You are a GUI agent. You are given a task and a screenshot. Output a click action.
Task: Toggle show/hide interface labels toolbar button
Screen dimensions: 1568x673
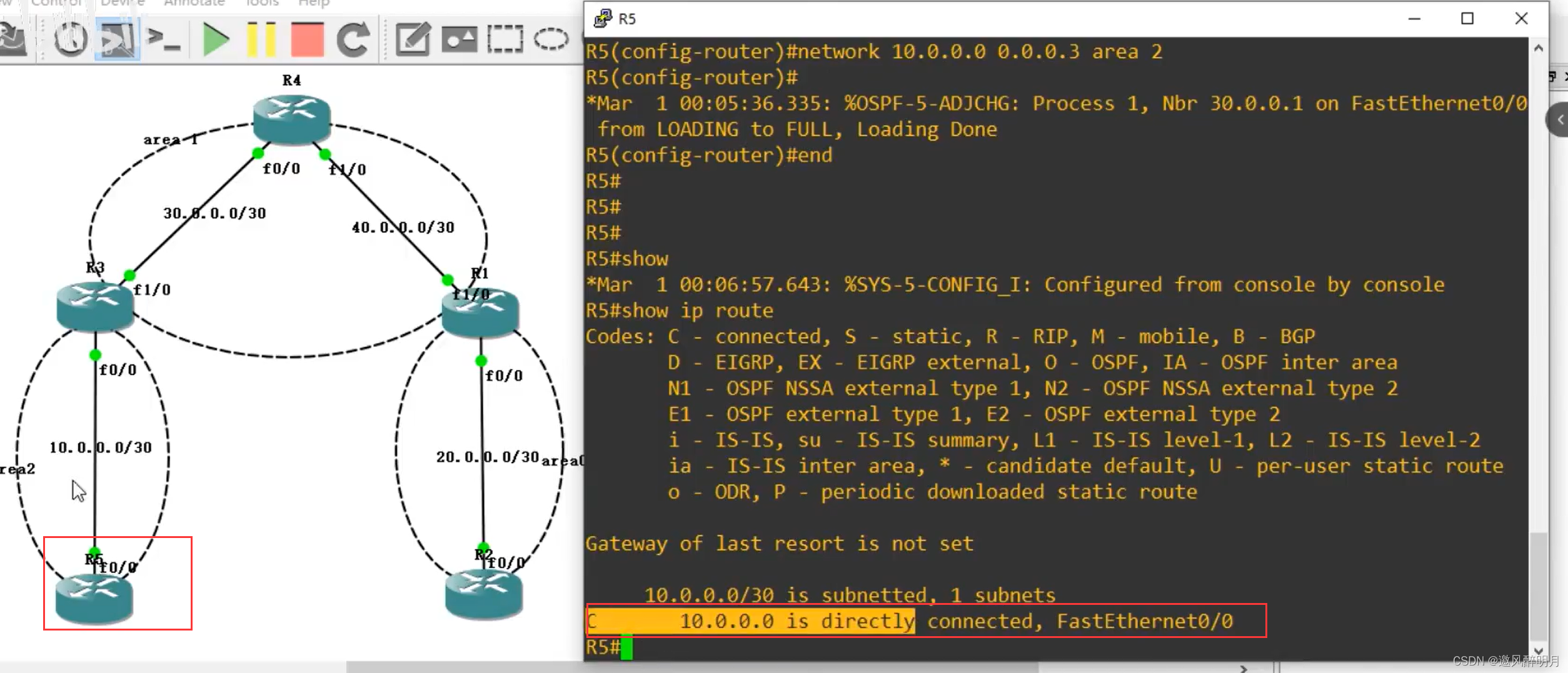pyautogui.click(x=118, y=39)
